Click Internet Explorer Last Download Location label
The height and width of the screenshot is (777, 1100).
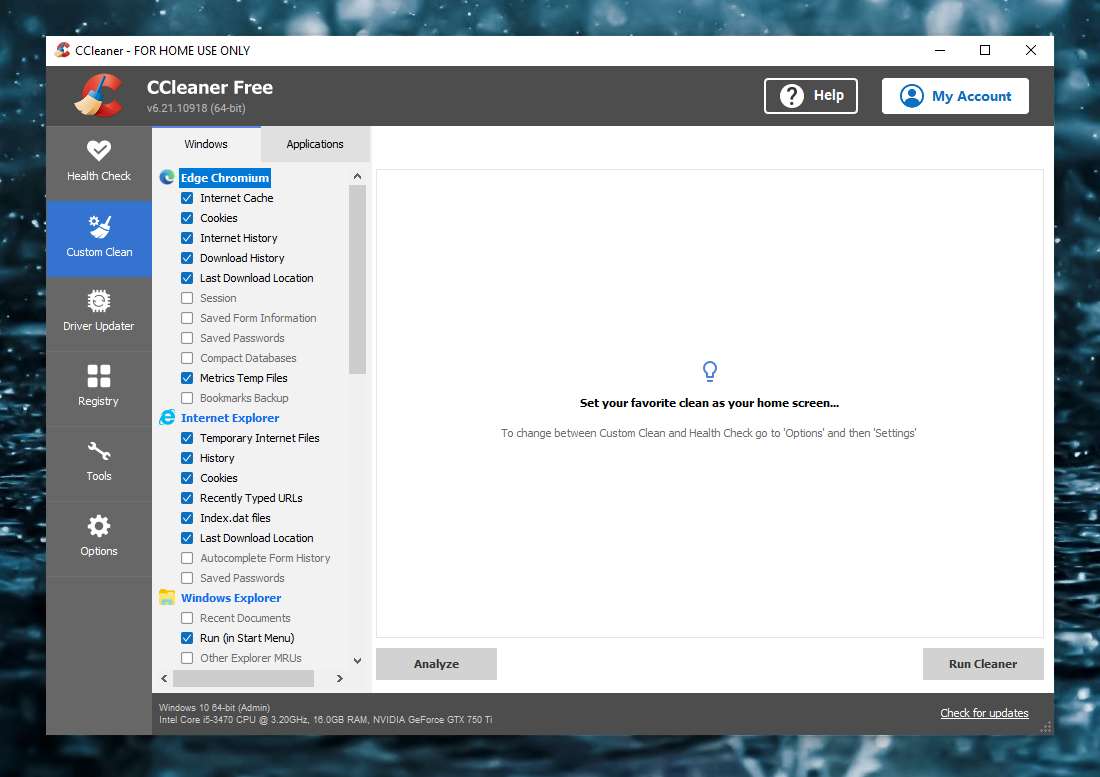tap(257, 538)
